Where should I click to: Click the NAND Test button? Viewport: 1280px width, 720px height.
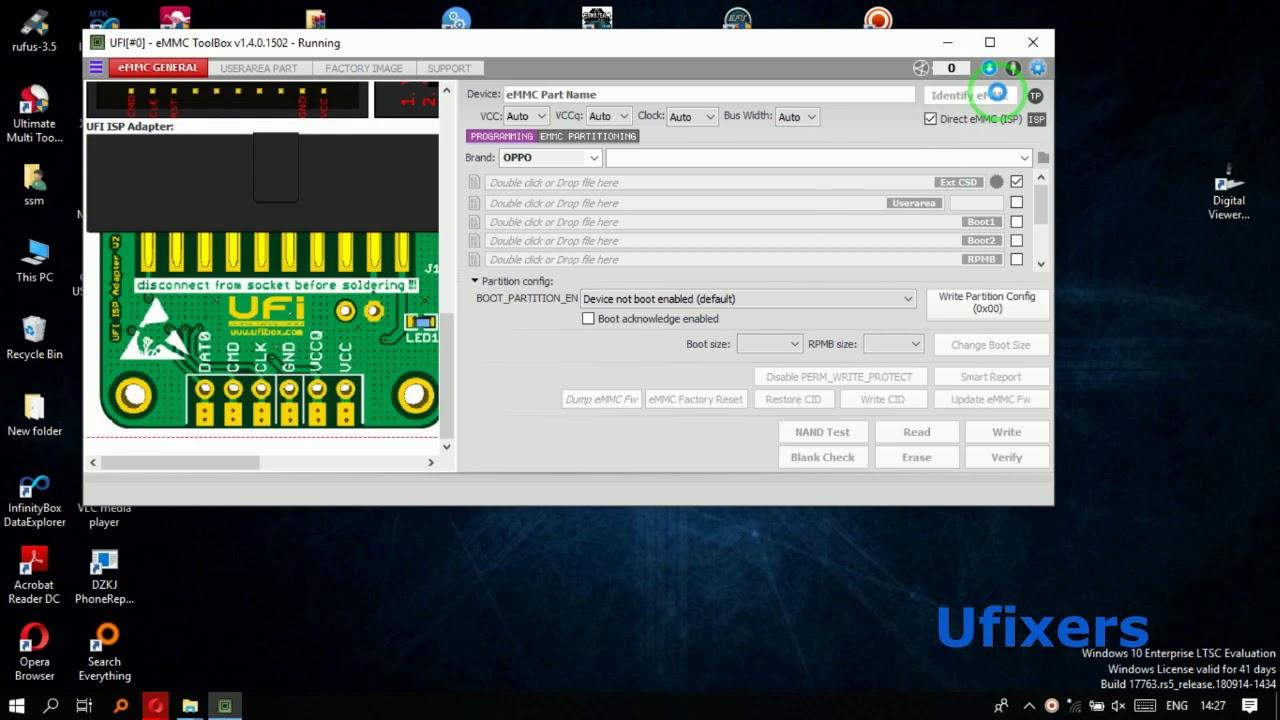coord(822,432)
